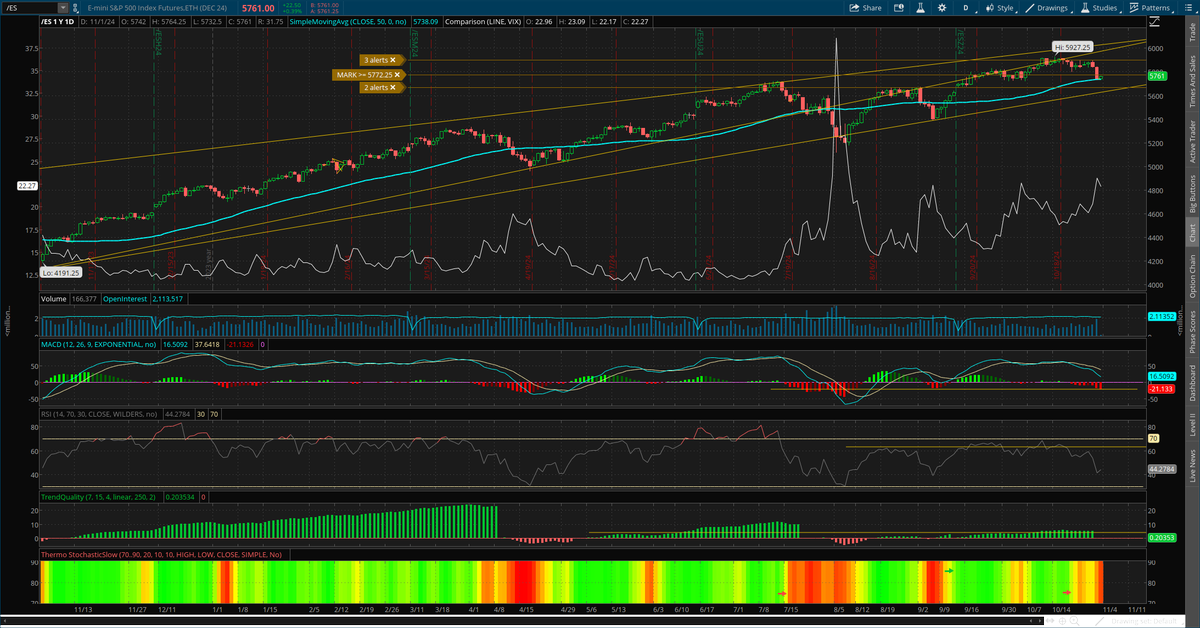The image size is (1200, 628).
Task: Expand the /ES symbol dropdown arrow
Action: [x=65, y=7]
